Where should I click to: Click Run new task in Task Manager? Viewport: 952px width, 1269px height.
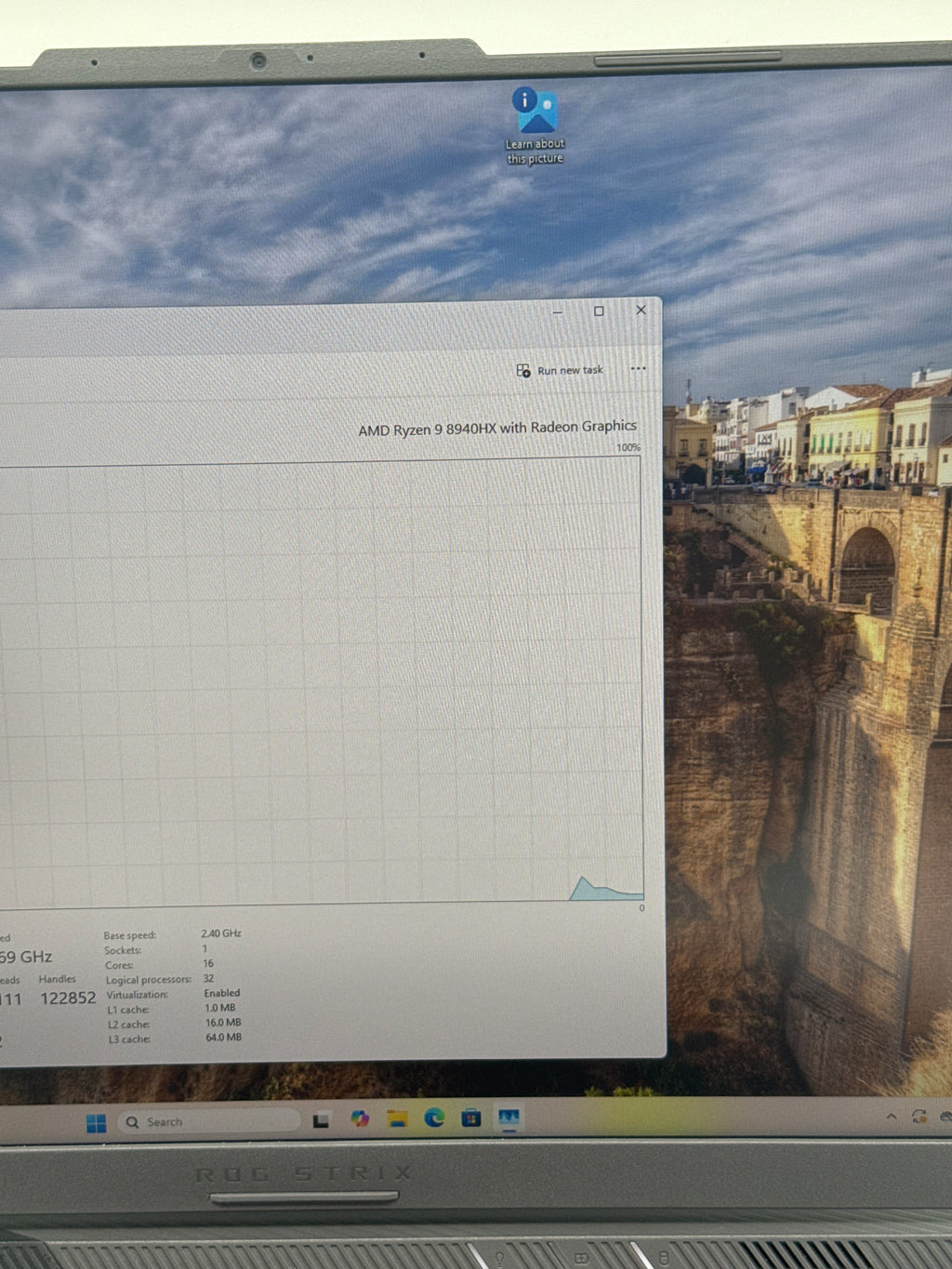tap(560, 370)
